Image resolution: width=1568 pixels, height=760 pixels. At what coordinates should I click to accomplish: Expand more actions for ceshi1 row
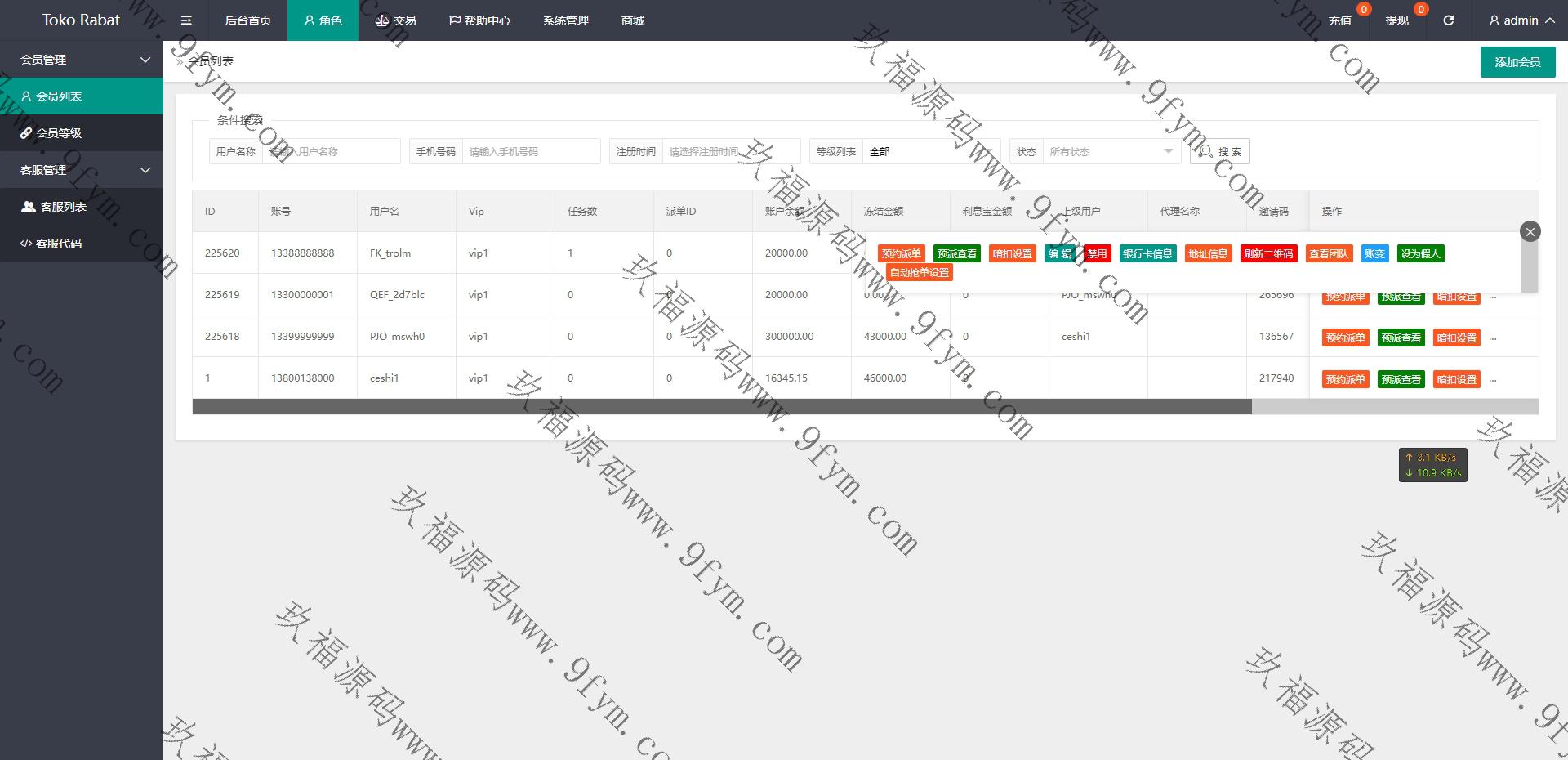pos(1493,380)
